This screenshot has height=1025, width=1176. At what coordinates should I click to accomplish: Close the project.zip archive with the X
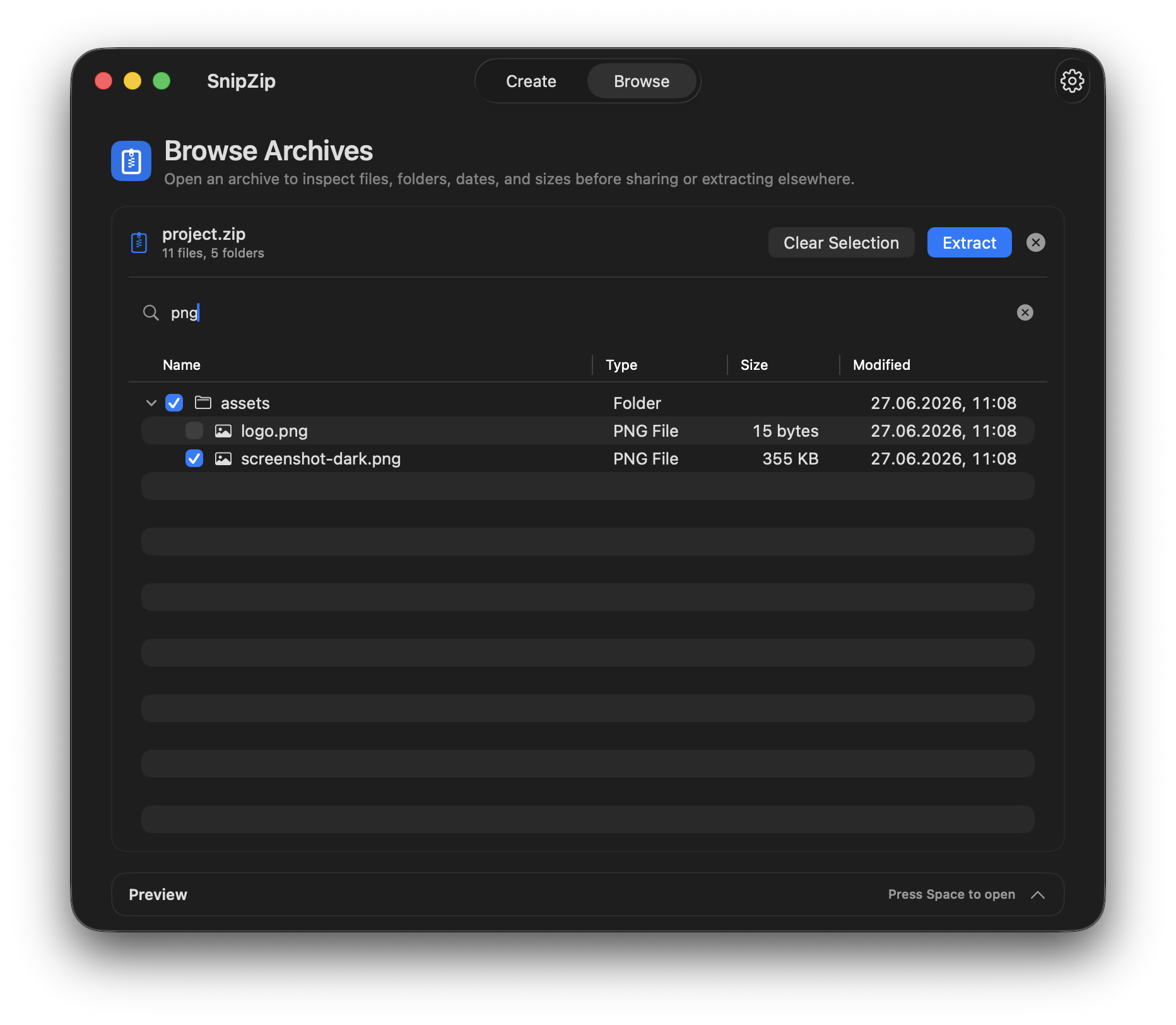pyautogui.click(x=1035, y=243)
